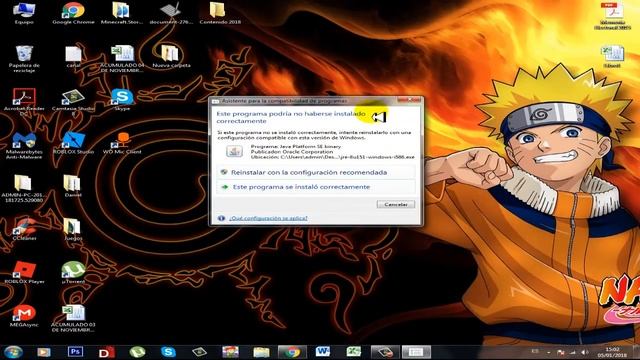
Task: Open the Windows Start menu
Action: 13,352
